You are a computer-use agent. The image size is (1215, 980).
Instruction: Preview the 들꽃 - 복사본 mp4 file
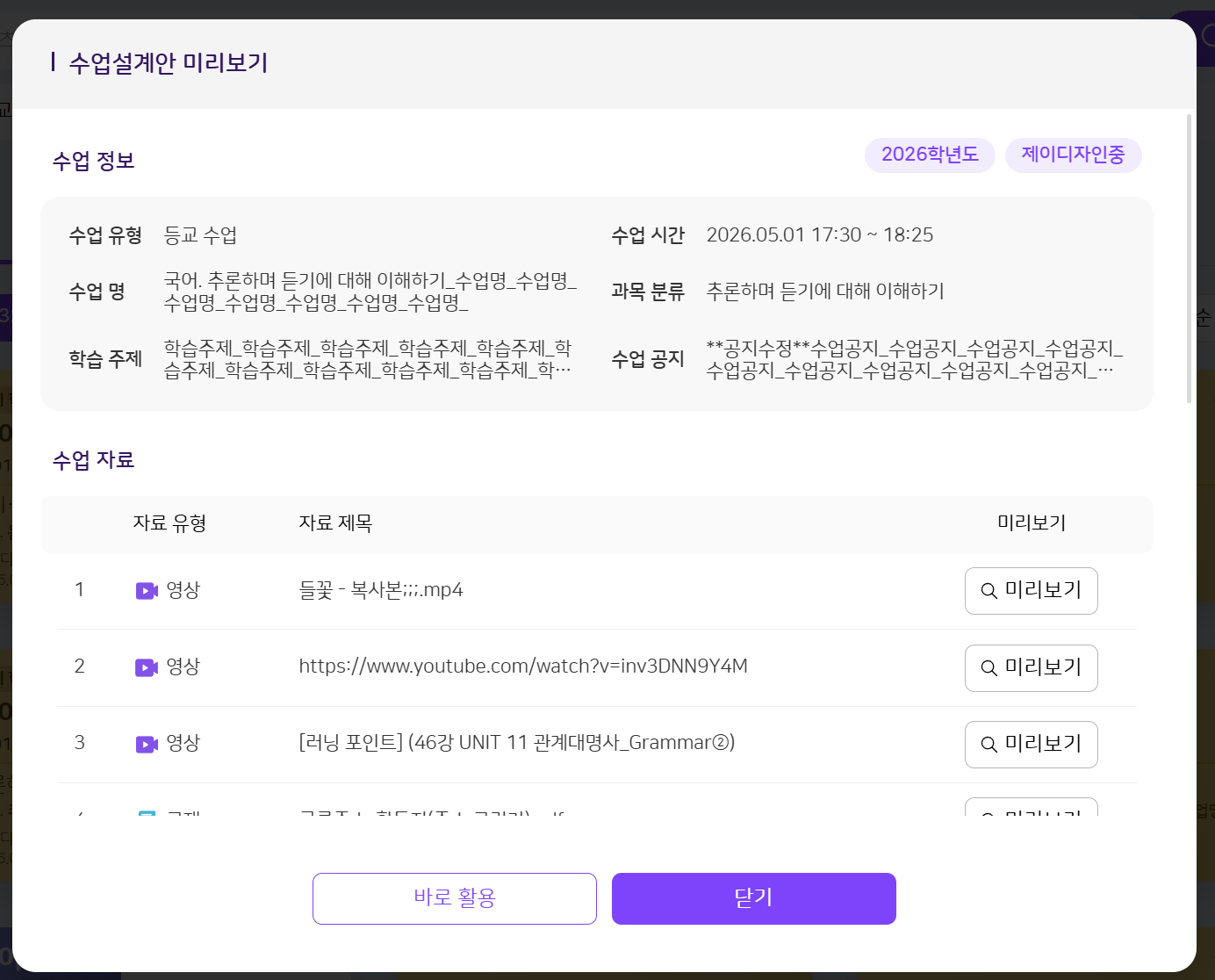tap(1031, 591)
